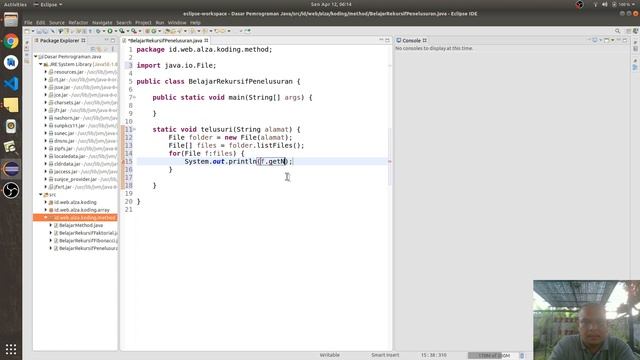Open the Window menu
640x360 pixels.
point(177,22)
